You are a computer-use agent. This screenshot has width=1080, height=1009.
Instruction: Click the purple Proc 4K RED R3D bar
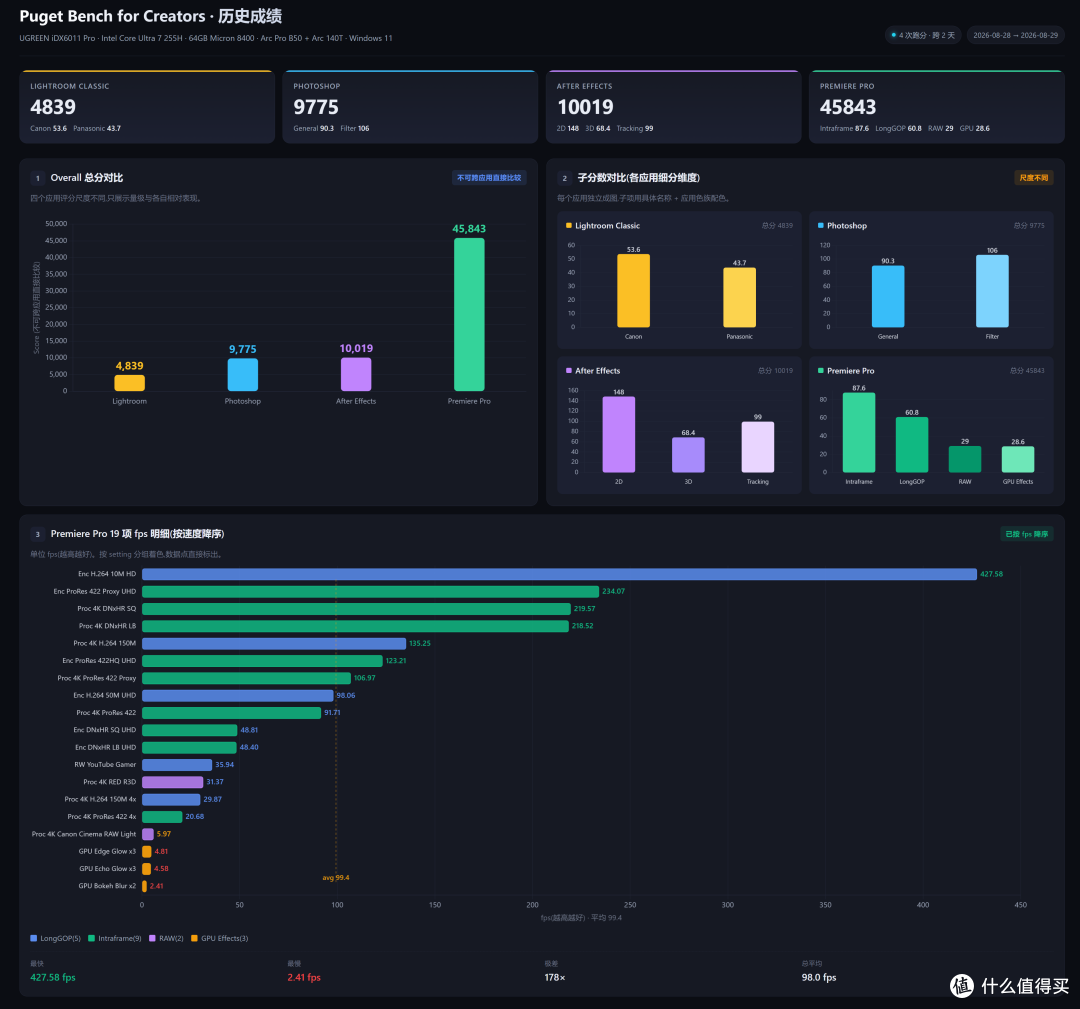point(173,782)
